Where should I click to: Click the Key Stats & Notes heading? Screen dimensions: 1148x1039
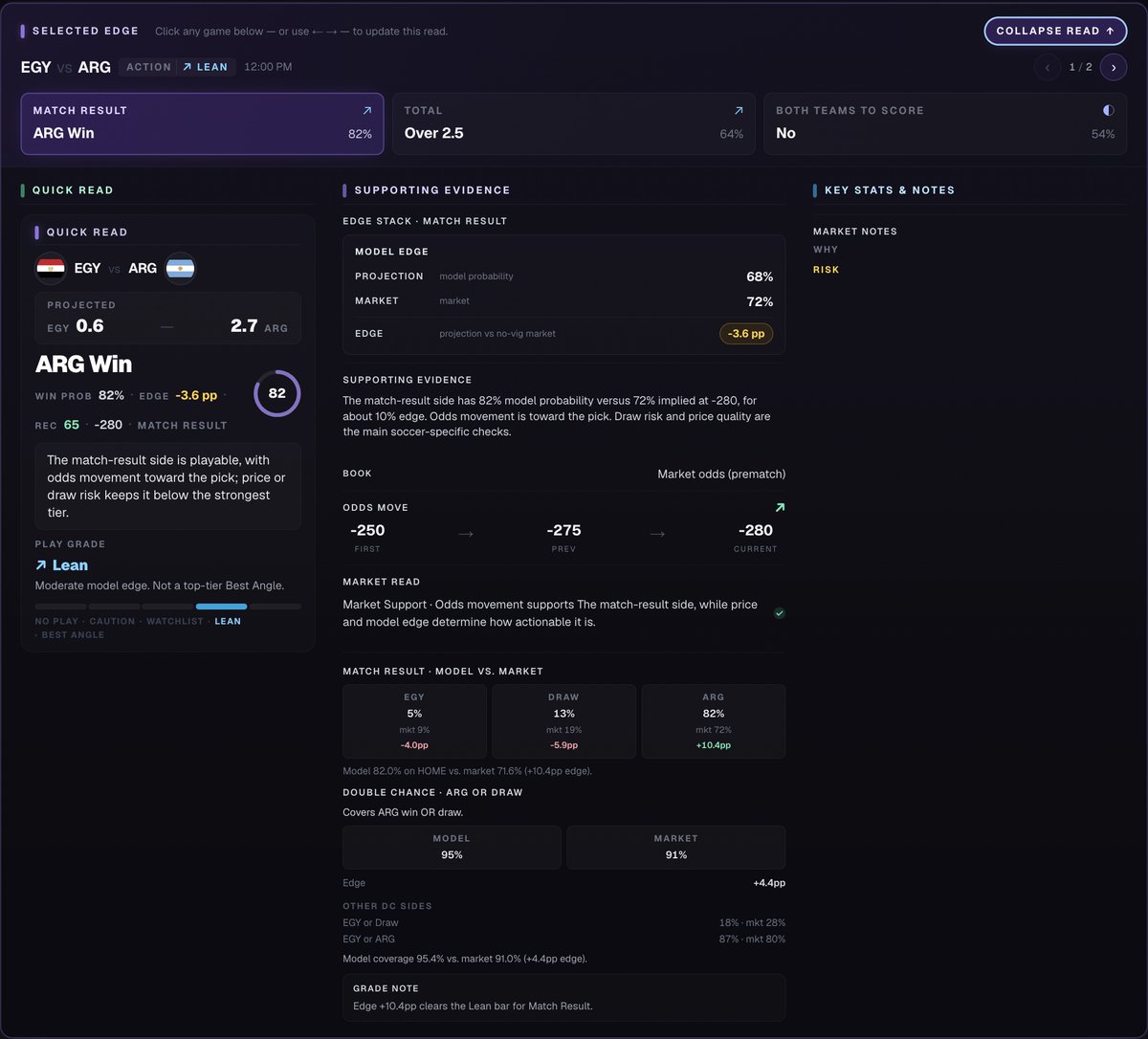click(x=890, y=190)
